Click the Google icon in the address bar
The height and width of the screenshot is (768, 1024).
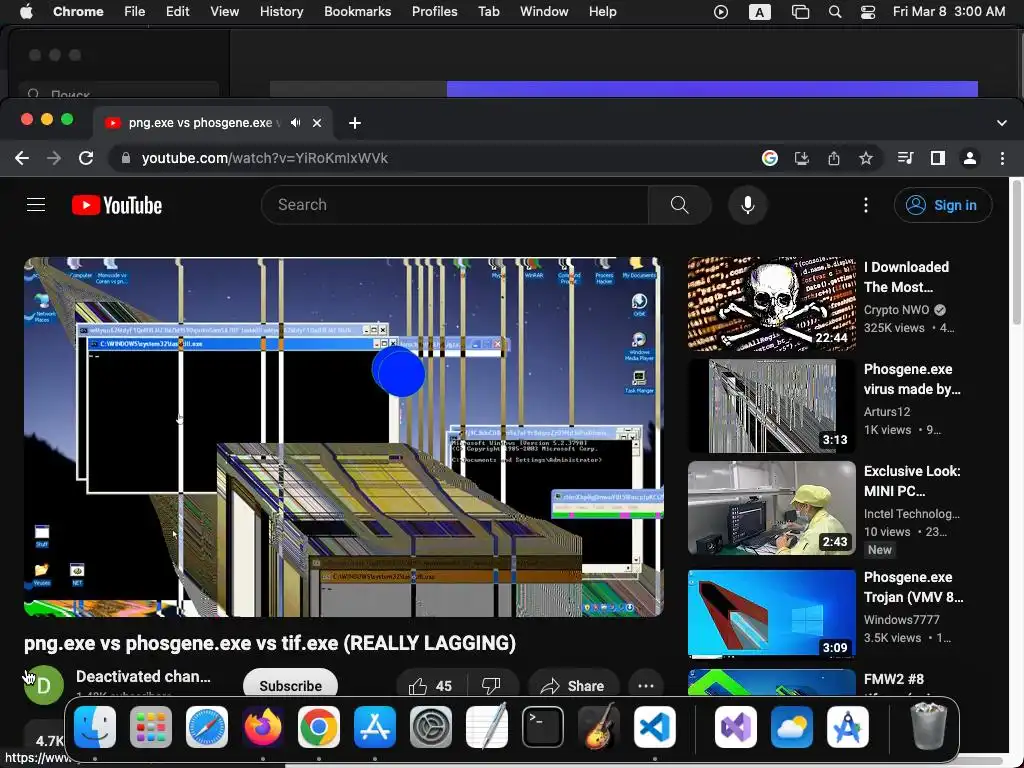coord(770,158)
